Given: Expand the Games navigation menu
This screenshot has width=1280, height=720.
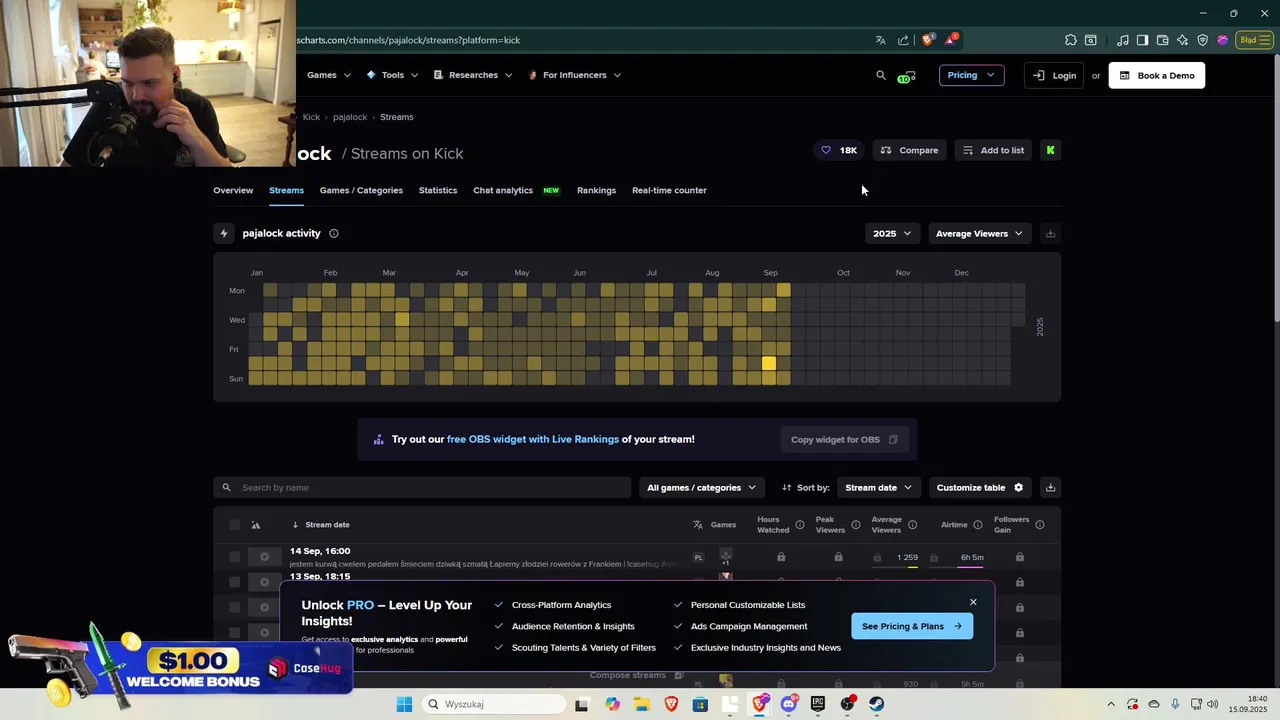Looking at the screenshot, I should pos(329,75).
